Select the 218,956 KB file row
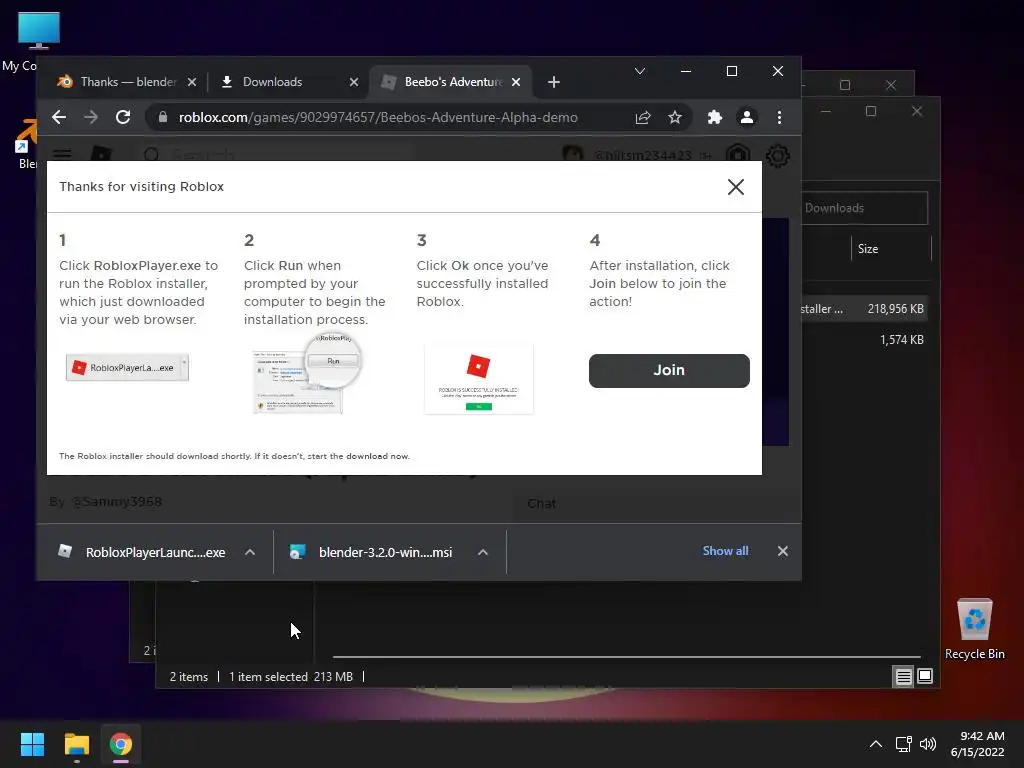 click(864, 309)
